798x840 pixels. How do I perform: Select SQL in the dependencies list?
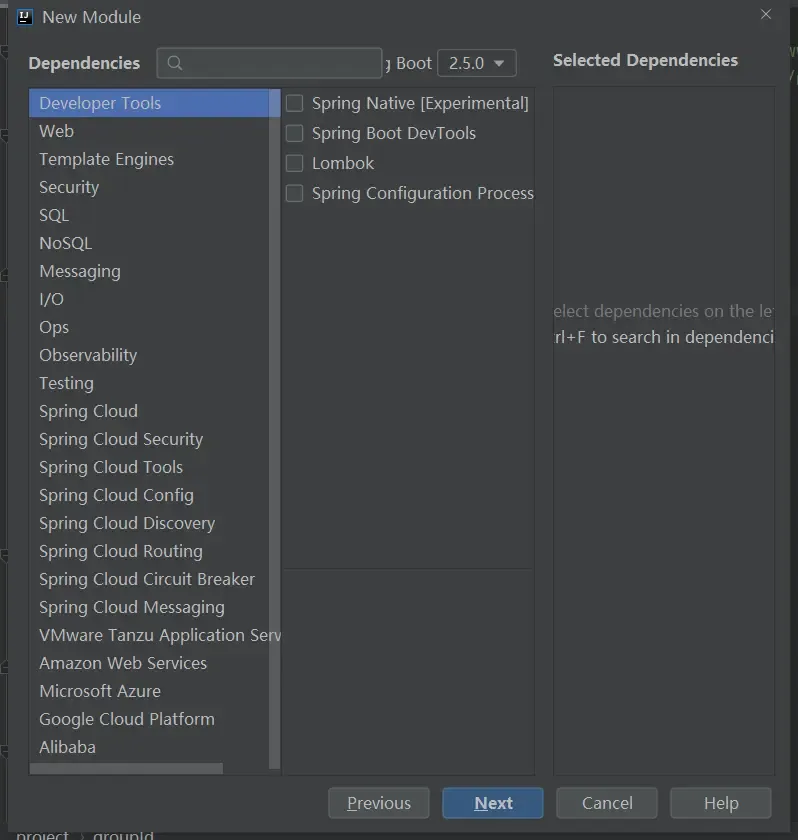(x=54, y=215)
